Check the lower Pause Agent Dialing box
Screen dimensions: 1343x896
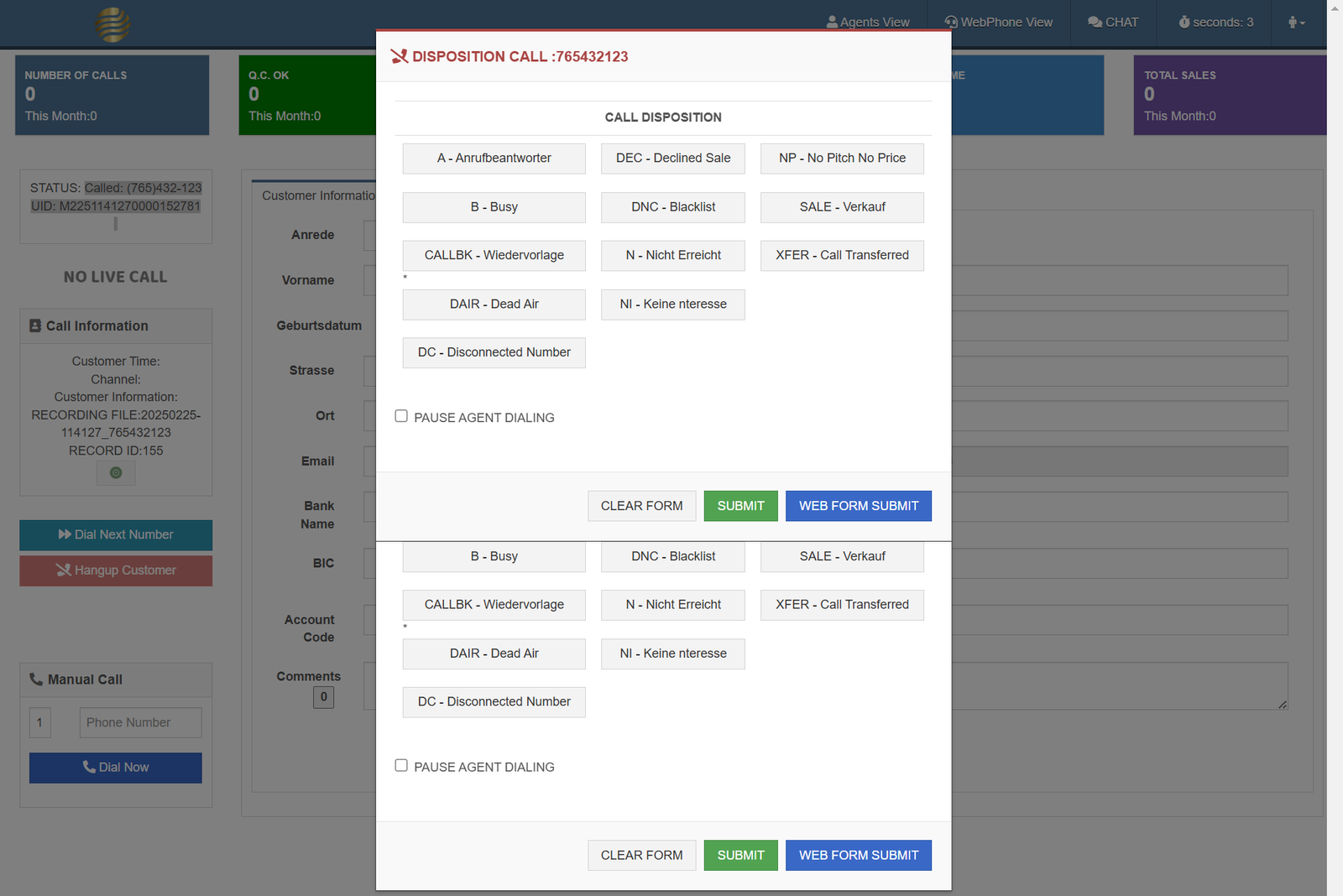pyautogui.click(x=401, y=764)
